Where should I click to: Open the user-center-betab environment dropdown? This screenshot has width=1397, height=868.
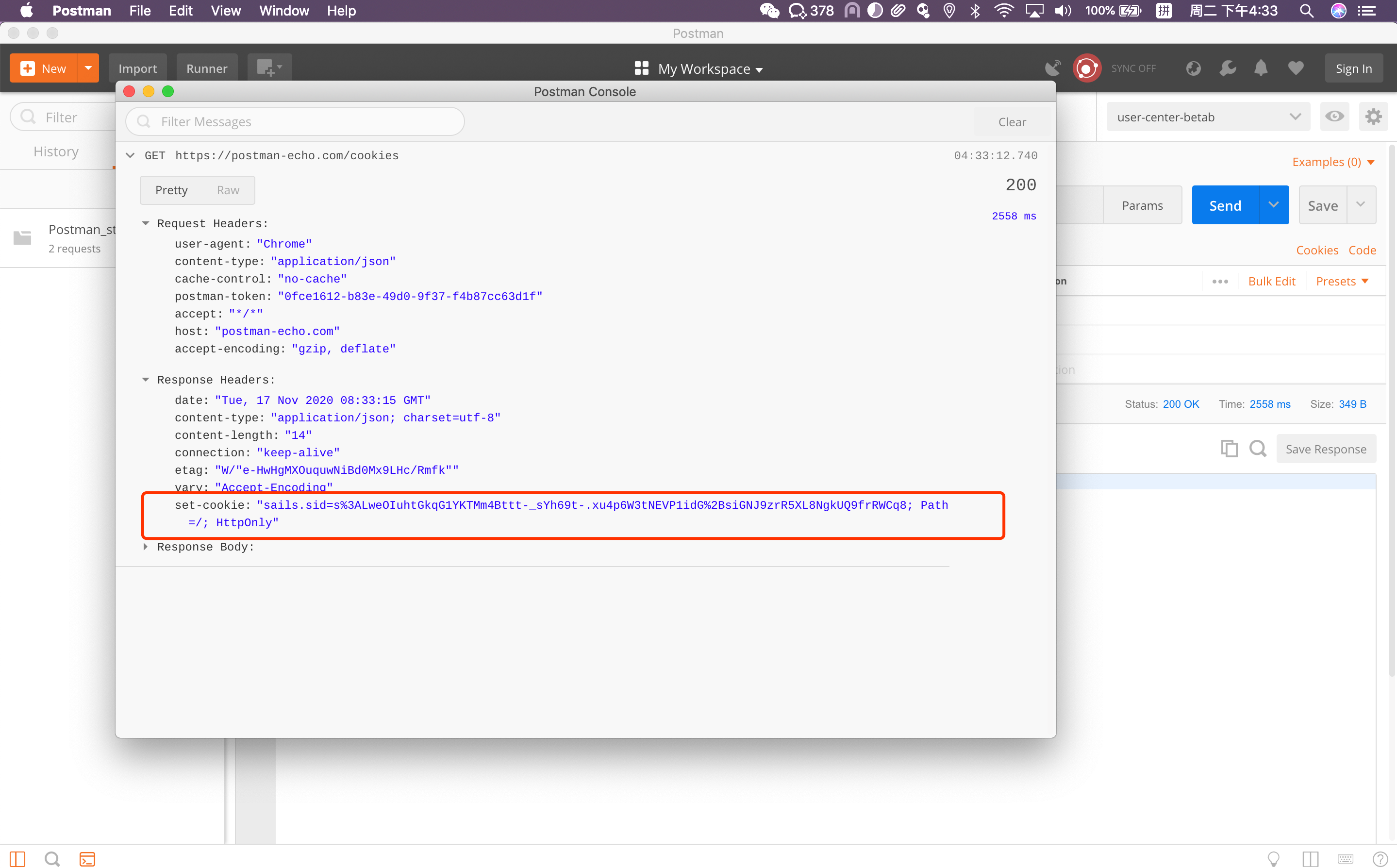click(1208, 117)
